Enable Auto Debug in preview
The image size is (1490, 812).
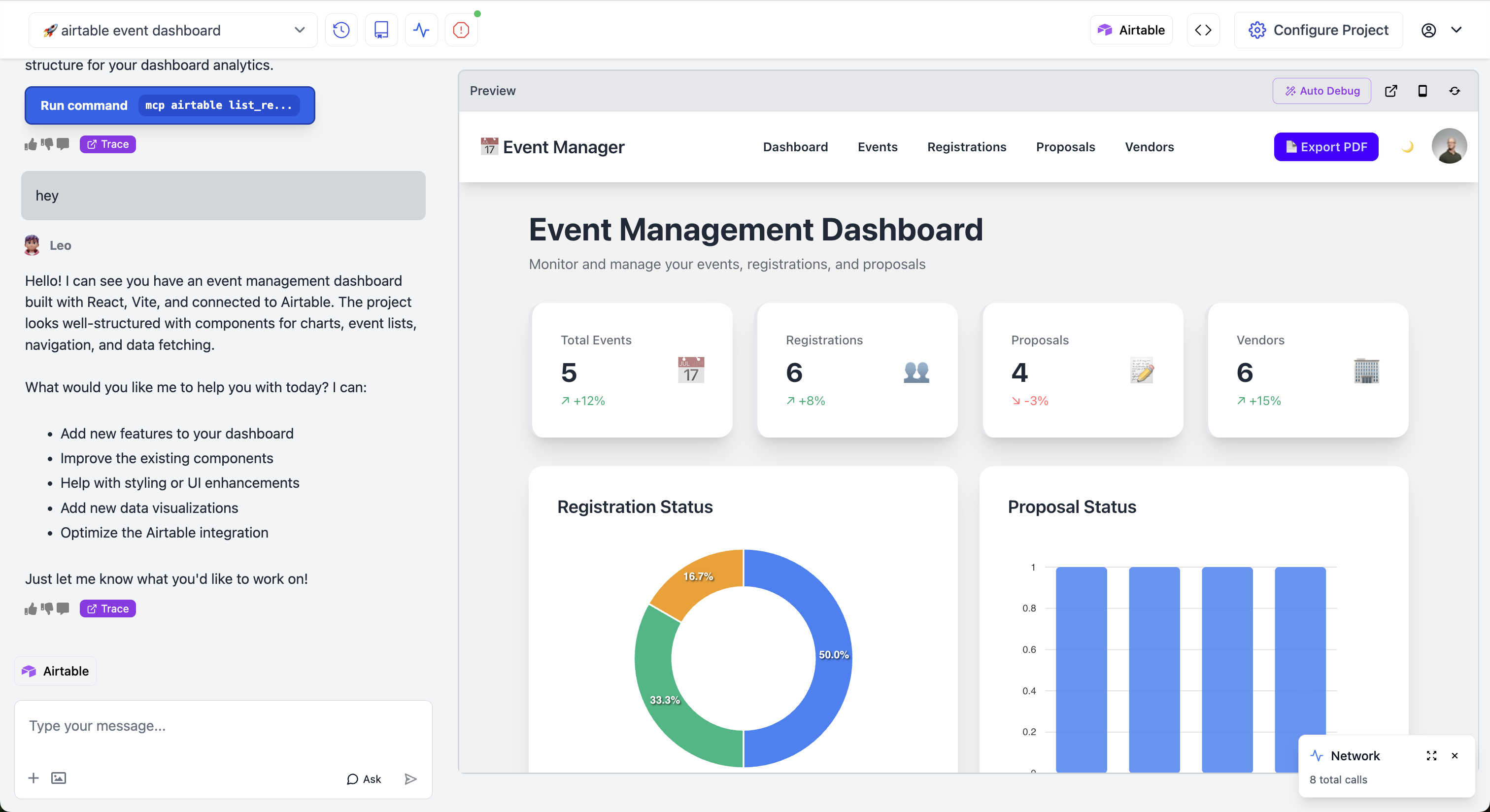[x=1321, y=91]
